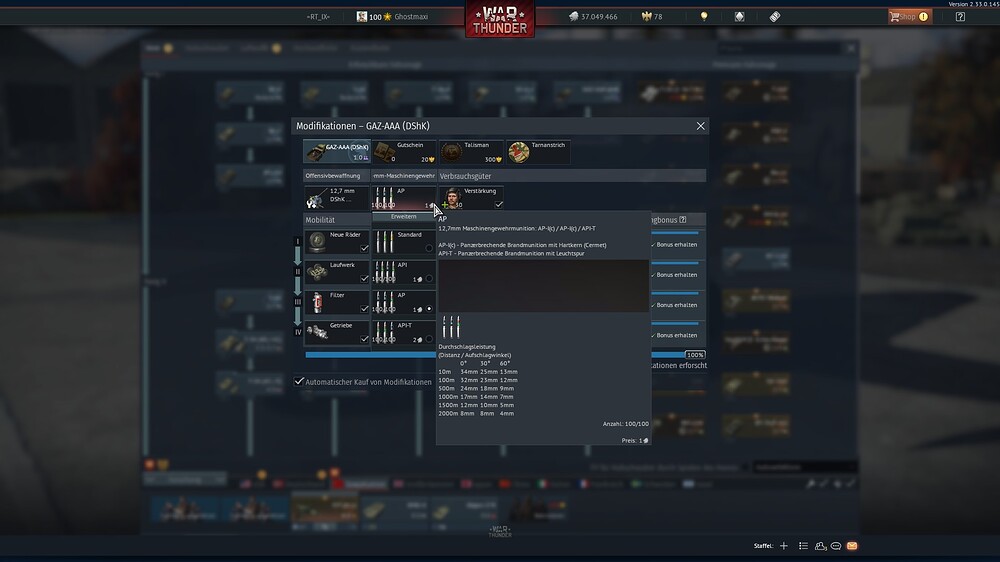Close the Modifikationen dialog
The image size is (1000, 562).
[700, 126]
